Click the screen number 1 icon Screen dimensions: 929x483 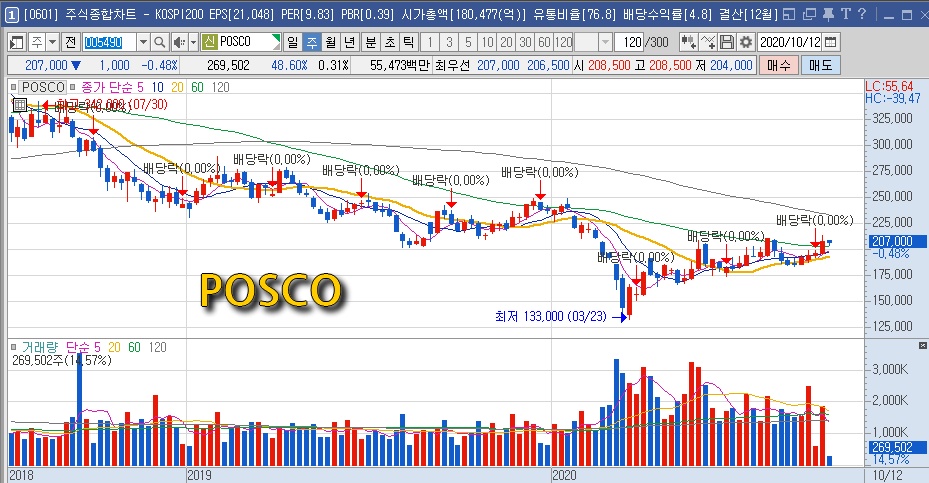pyautogui.click(x=11, y=14)
